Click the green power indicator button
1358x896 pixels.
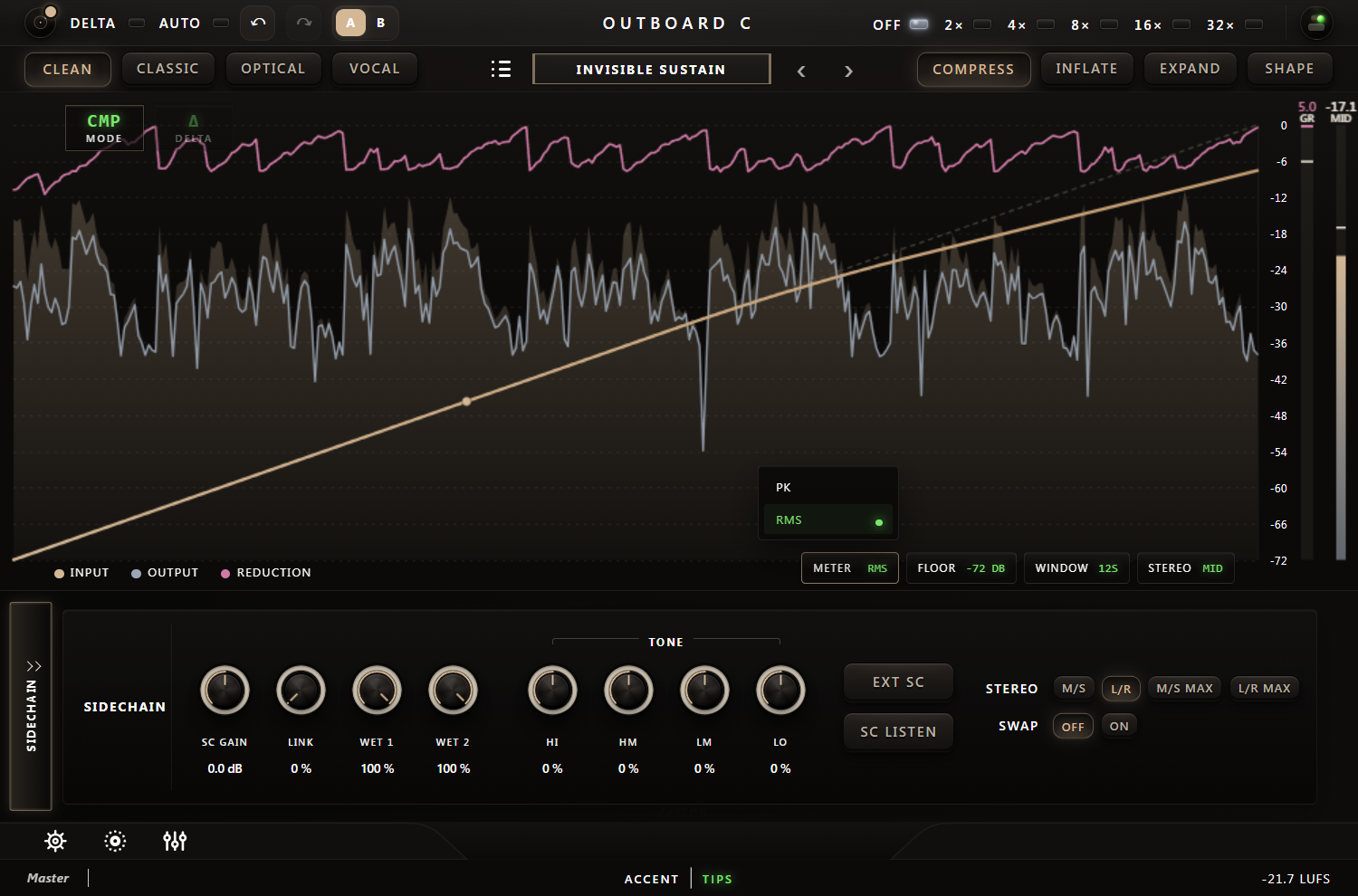(x=1316, y=23)
